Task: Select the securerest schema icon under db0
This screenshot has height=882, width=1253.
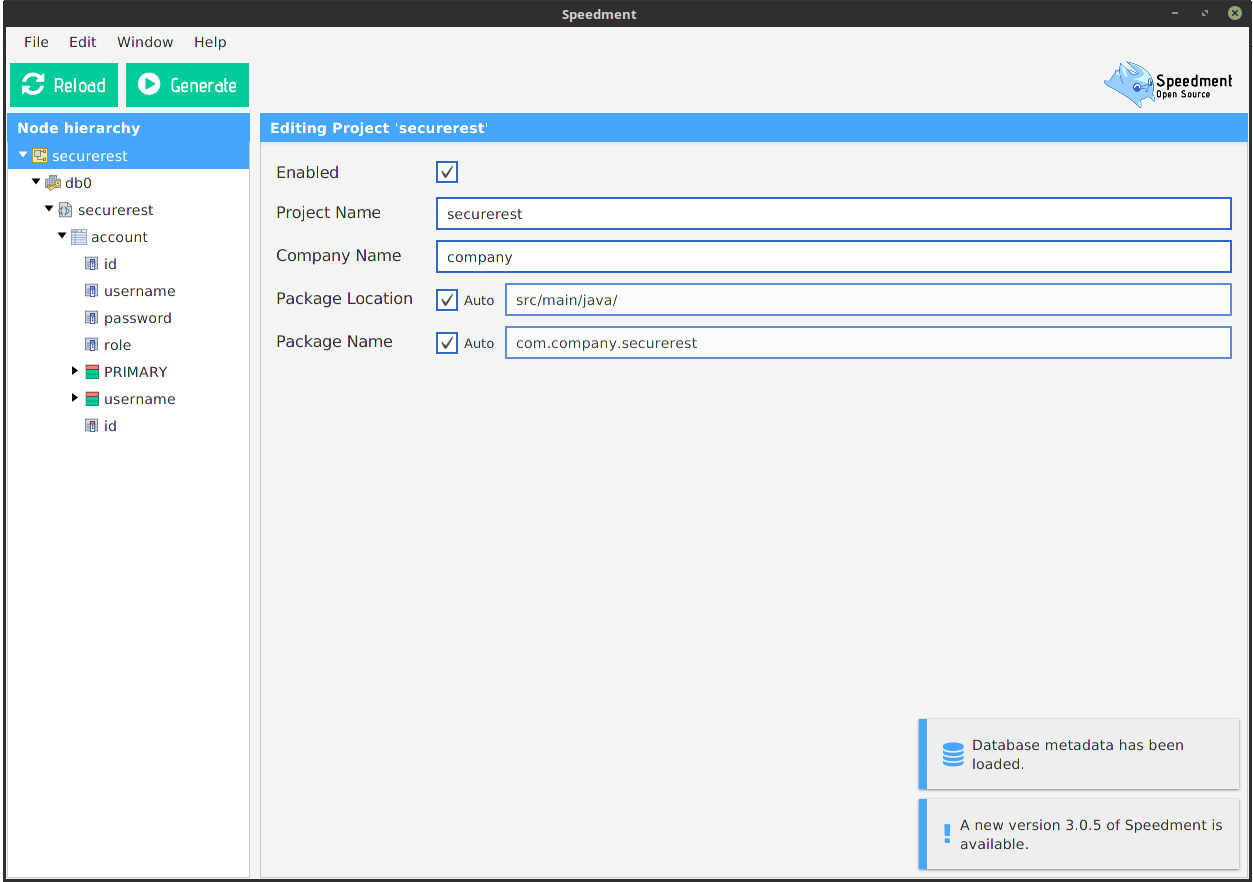Action: coord(66,210)
